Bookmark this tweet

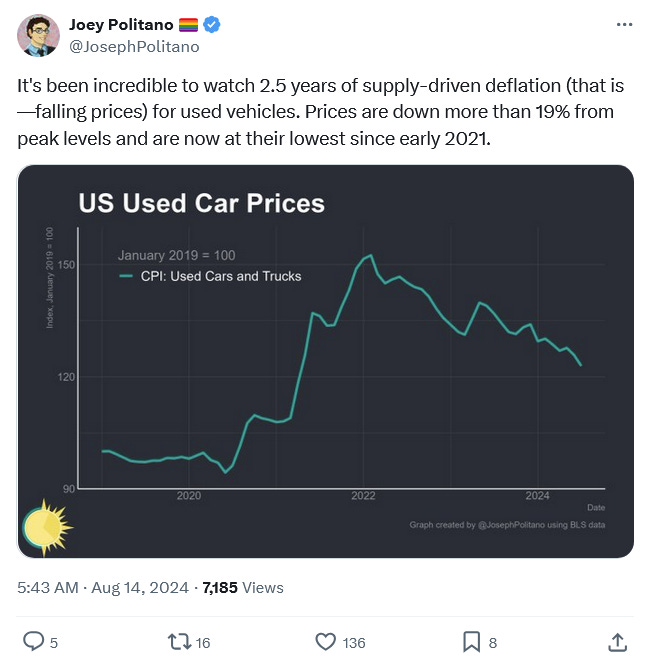click(x=471, y=642)
